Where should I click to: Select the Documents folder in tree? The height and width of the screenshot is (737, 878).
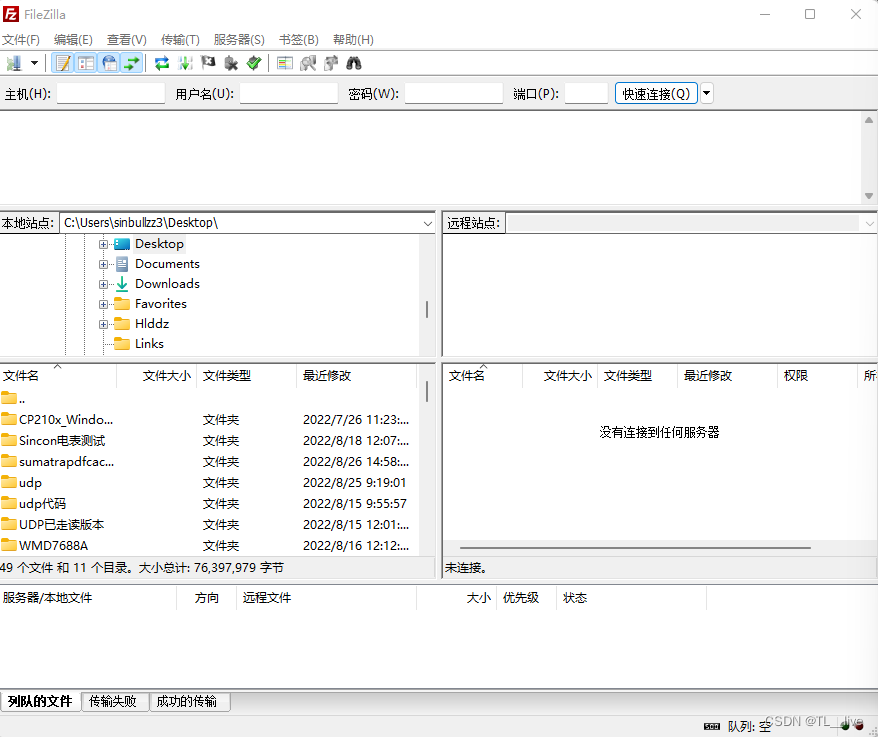pos(167,264)
